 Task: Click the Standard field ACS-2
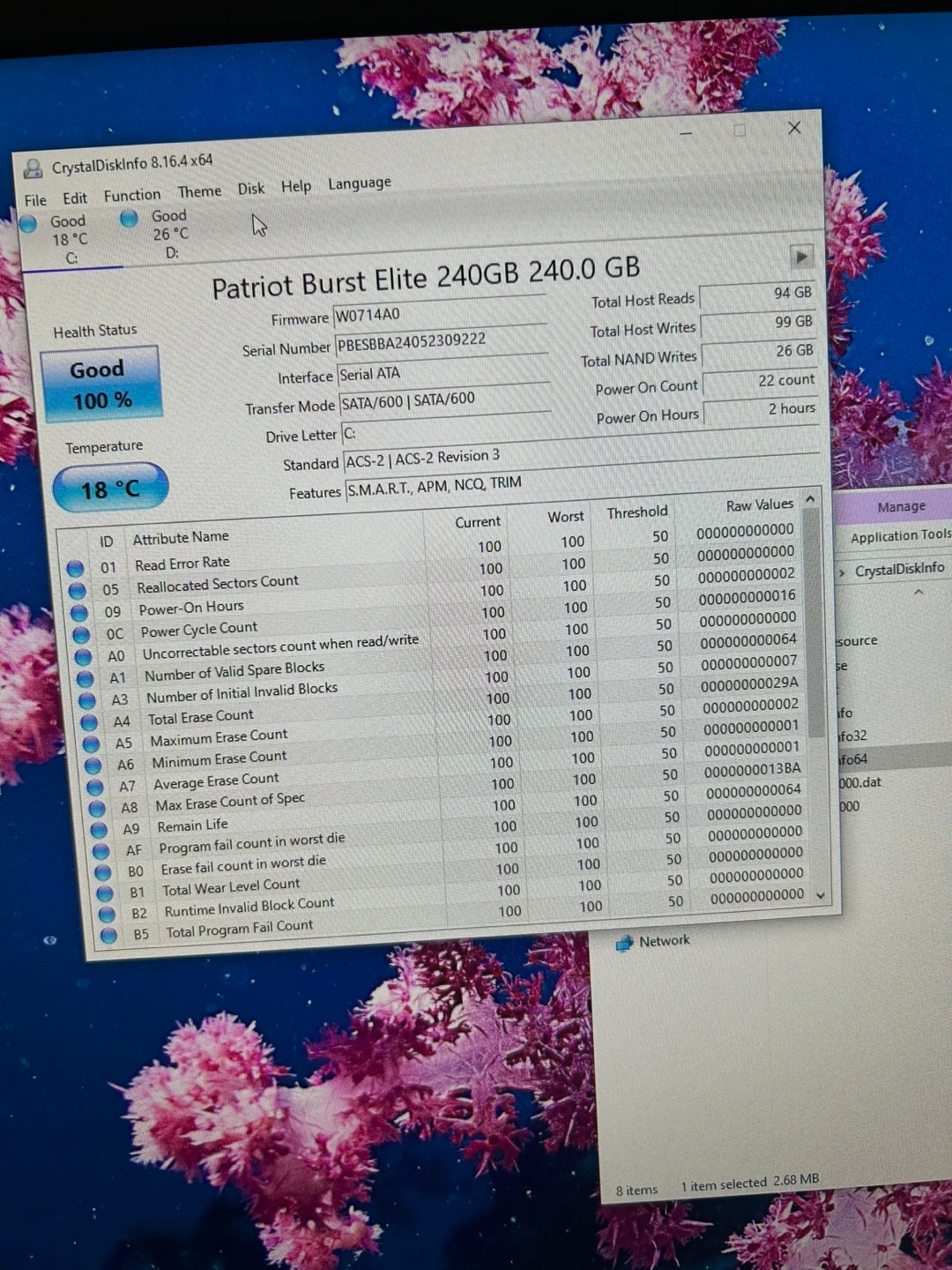tap(582, 451)
